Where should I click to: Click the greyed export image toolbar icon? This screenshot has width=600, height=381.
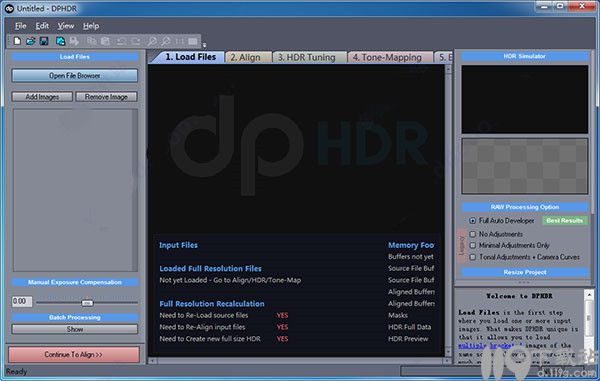(74, 41)
